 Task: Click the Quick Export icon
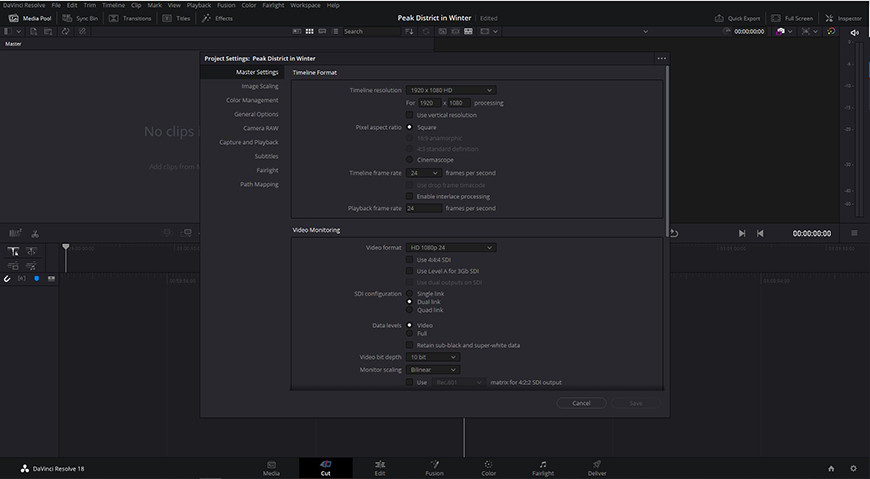(x=719, y=18)
